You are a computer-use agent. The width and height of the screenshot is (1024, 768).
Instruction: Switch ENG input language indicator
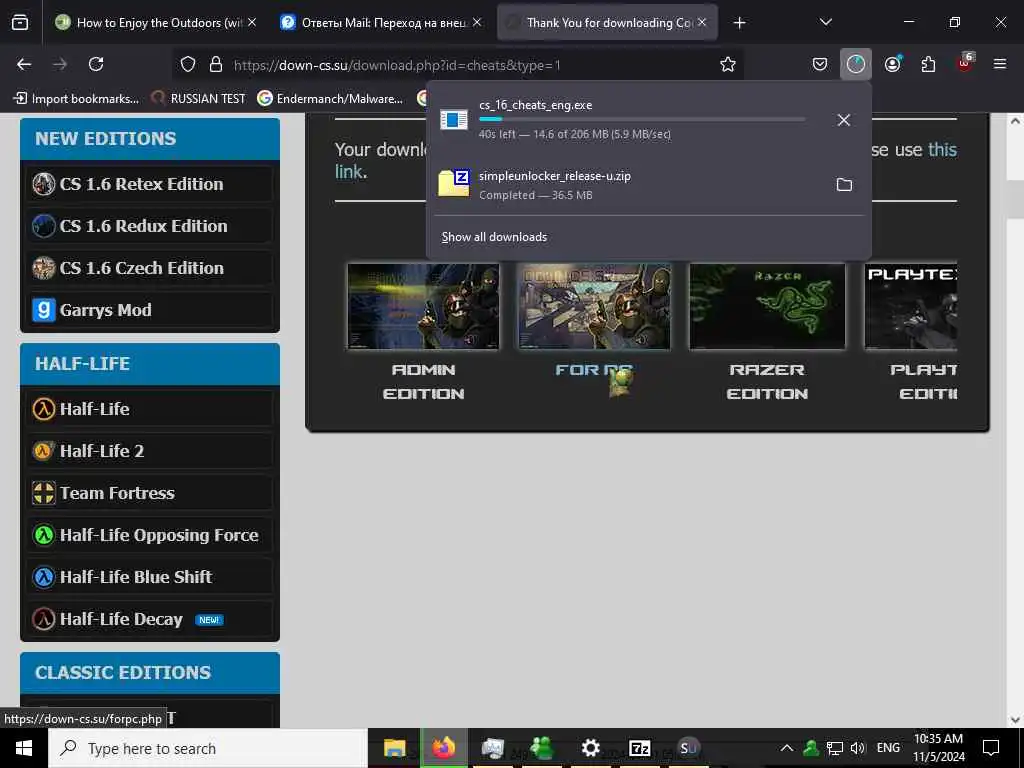(x=888, y=748)
